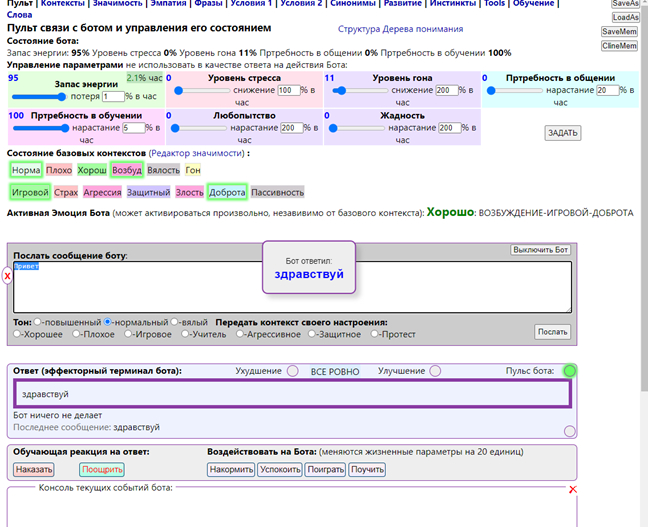Switch to the Инстинкты menu tab
Viewport: 648px width, 527px height.
click(453, 3)
